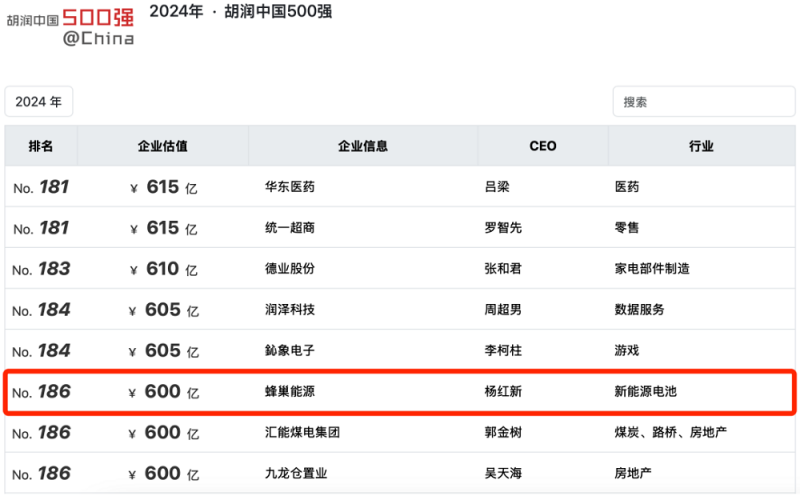Click CEO name 郭金树
The width and height of the screenshot is (800, 496).
click(x=503, y=432)
